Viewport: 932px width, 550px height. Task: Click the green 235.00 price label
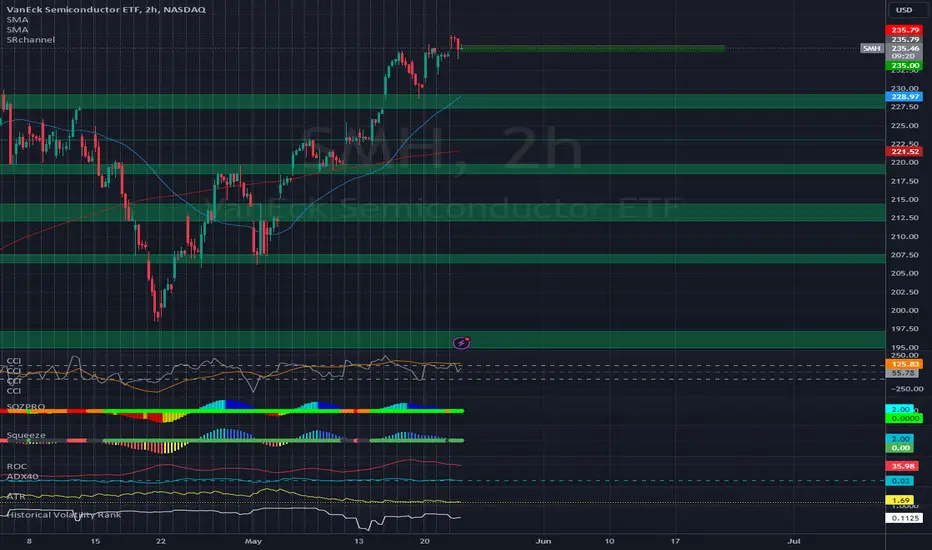905,65
